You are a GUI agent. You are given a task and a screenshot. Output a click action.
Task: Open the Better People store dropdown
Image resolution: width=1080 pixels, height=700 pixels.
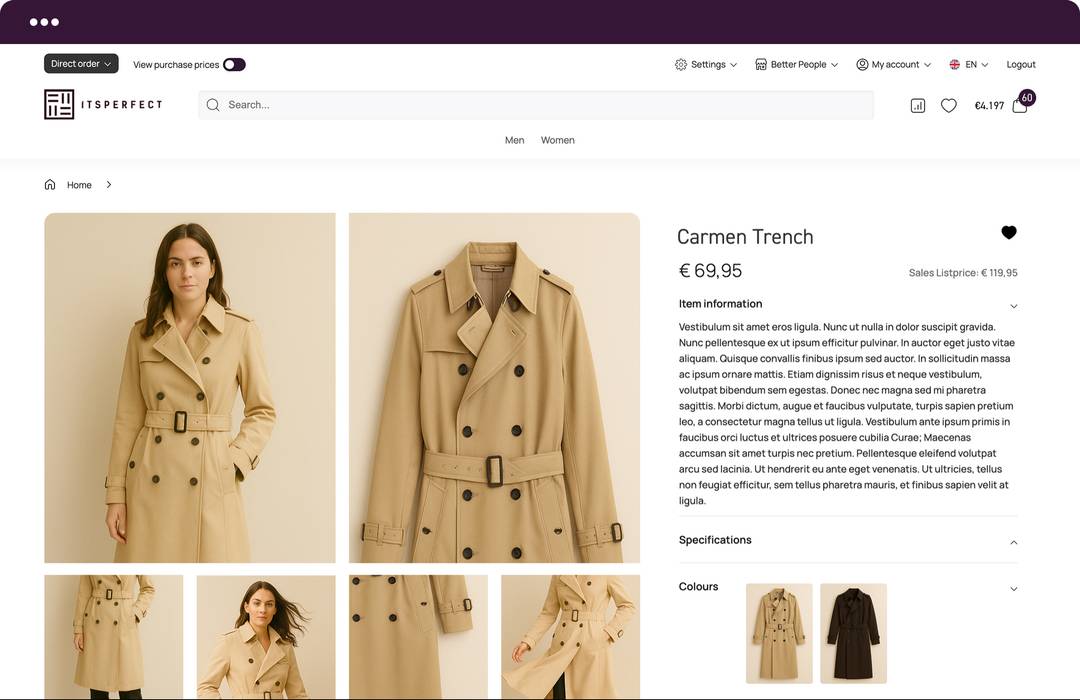coord(796,64)
